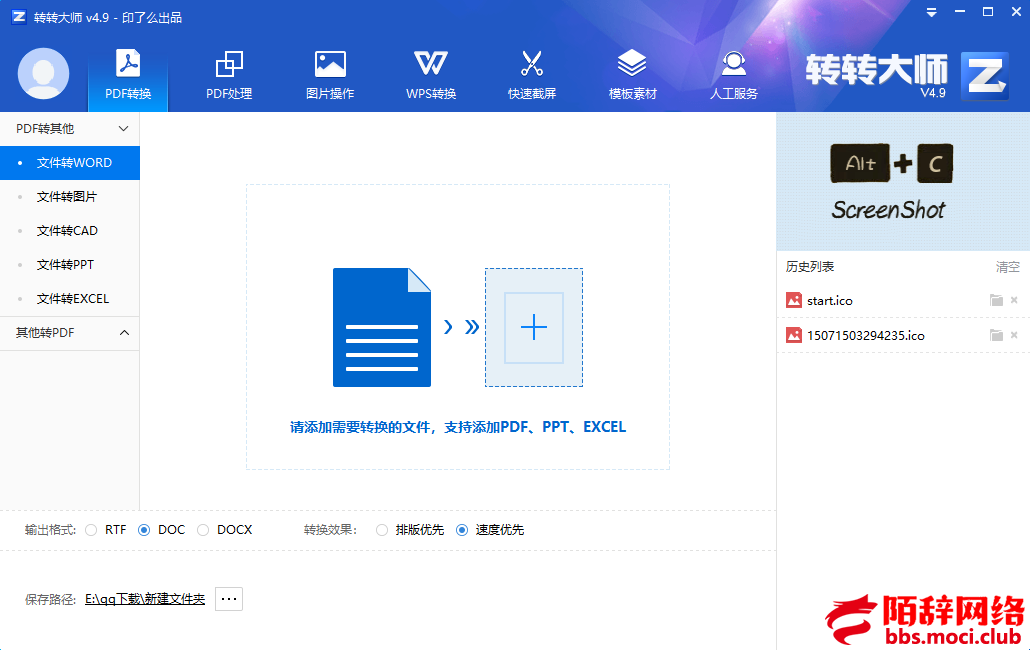
Task: Select 文件转EXCEL in sidebar
Action: click(x=70, y=299)
